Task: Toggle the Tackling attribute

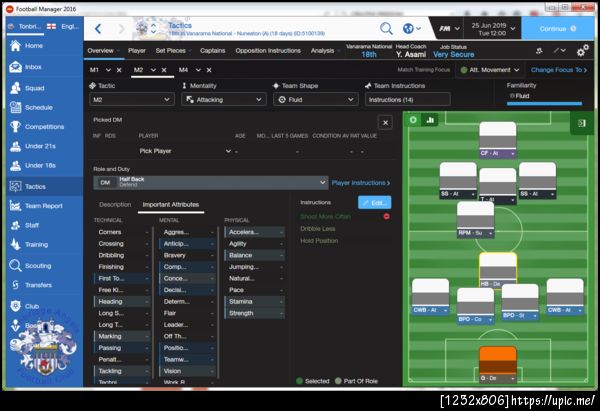Action: [122, 371]
